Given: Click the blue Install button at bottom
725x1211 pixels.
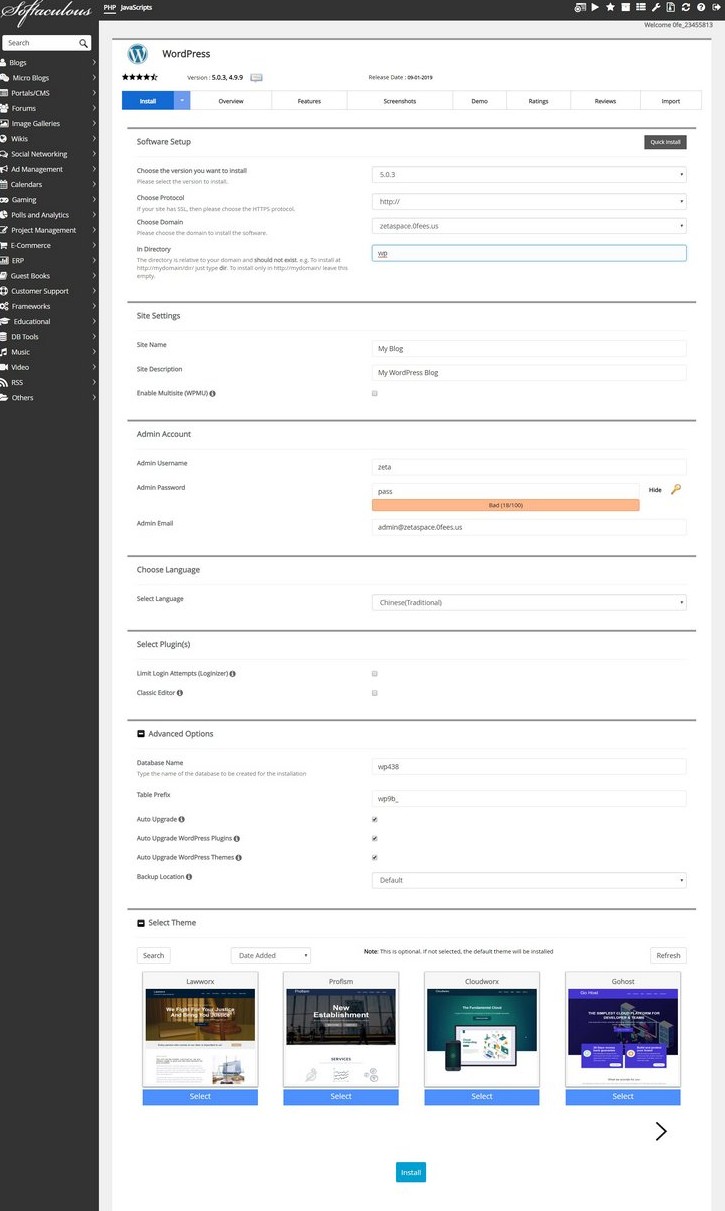Looking at the screenshot, I should (411, 1172).
